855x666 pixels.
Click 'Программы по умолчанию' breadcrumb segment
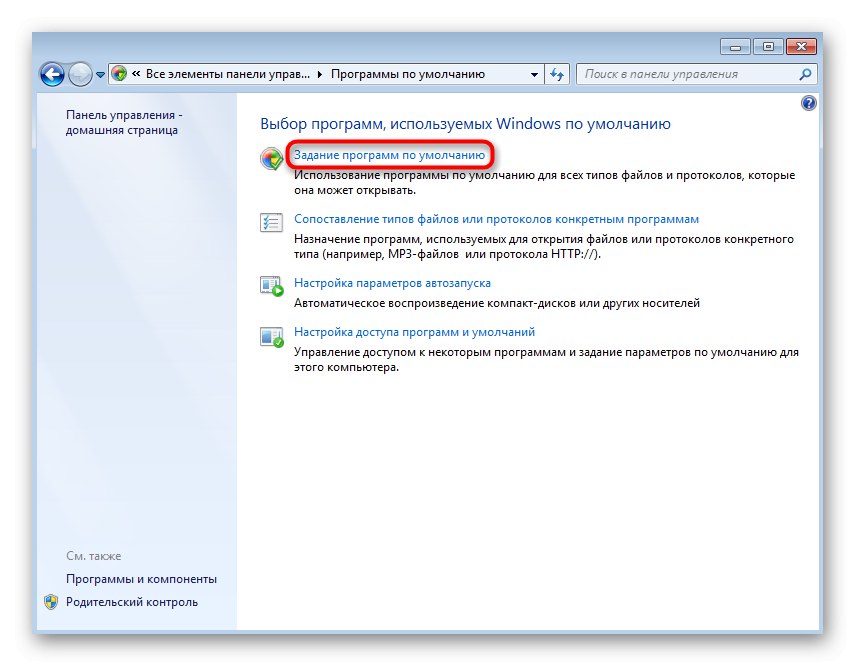408,74
